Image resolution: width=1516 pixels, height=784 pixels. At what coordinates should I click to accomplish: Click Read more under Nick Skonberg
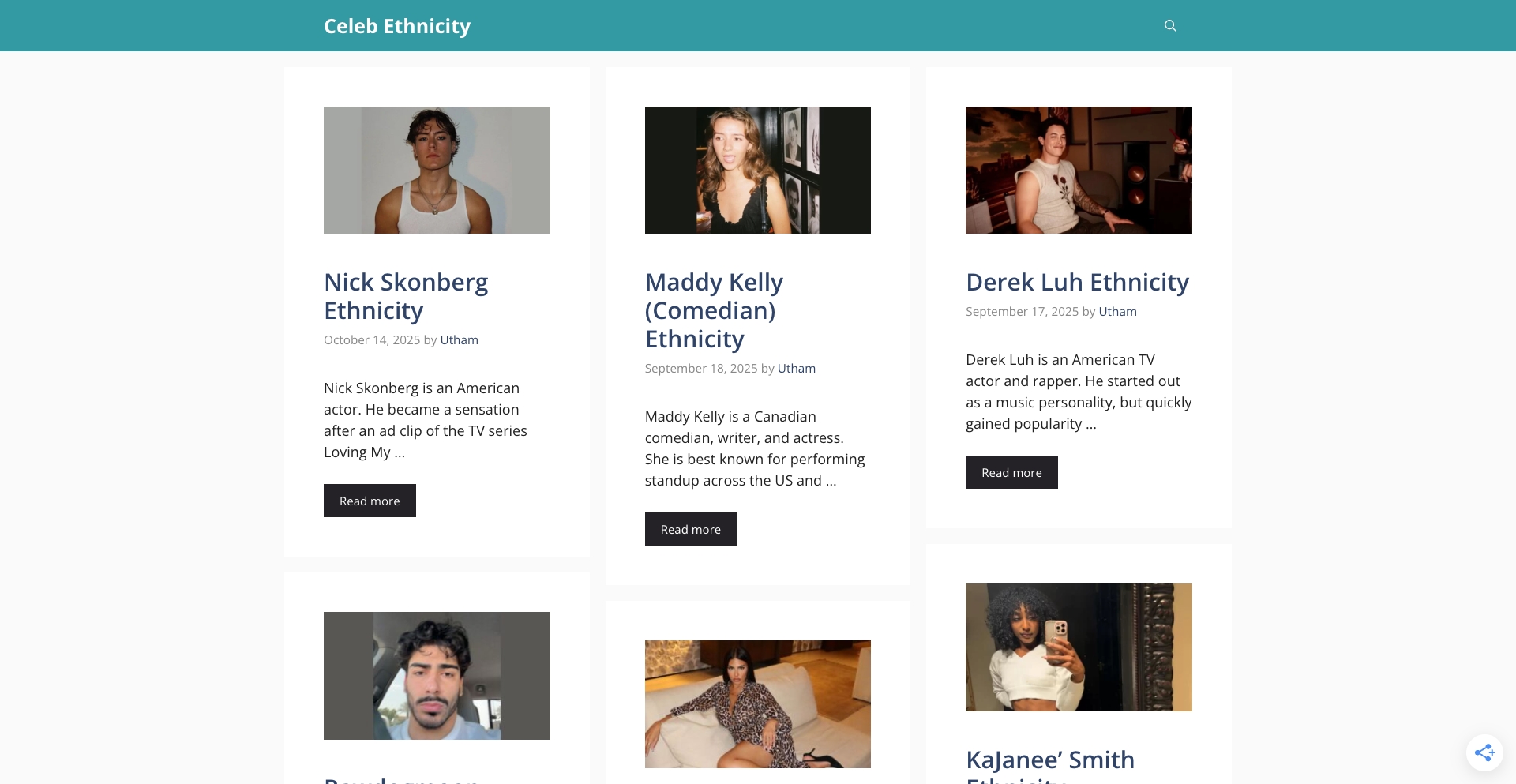click(x=370, y=501)
